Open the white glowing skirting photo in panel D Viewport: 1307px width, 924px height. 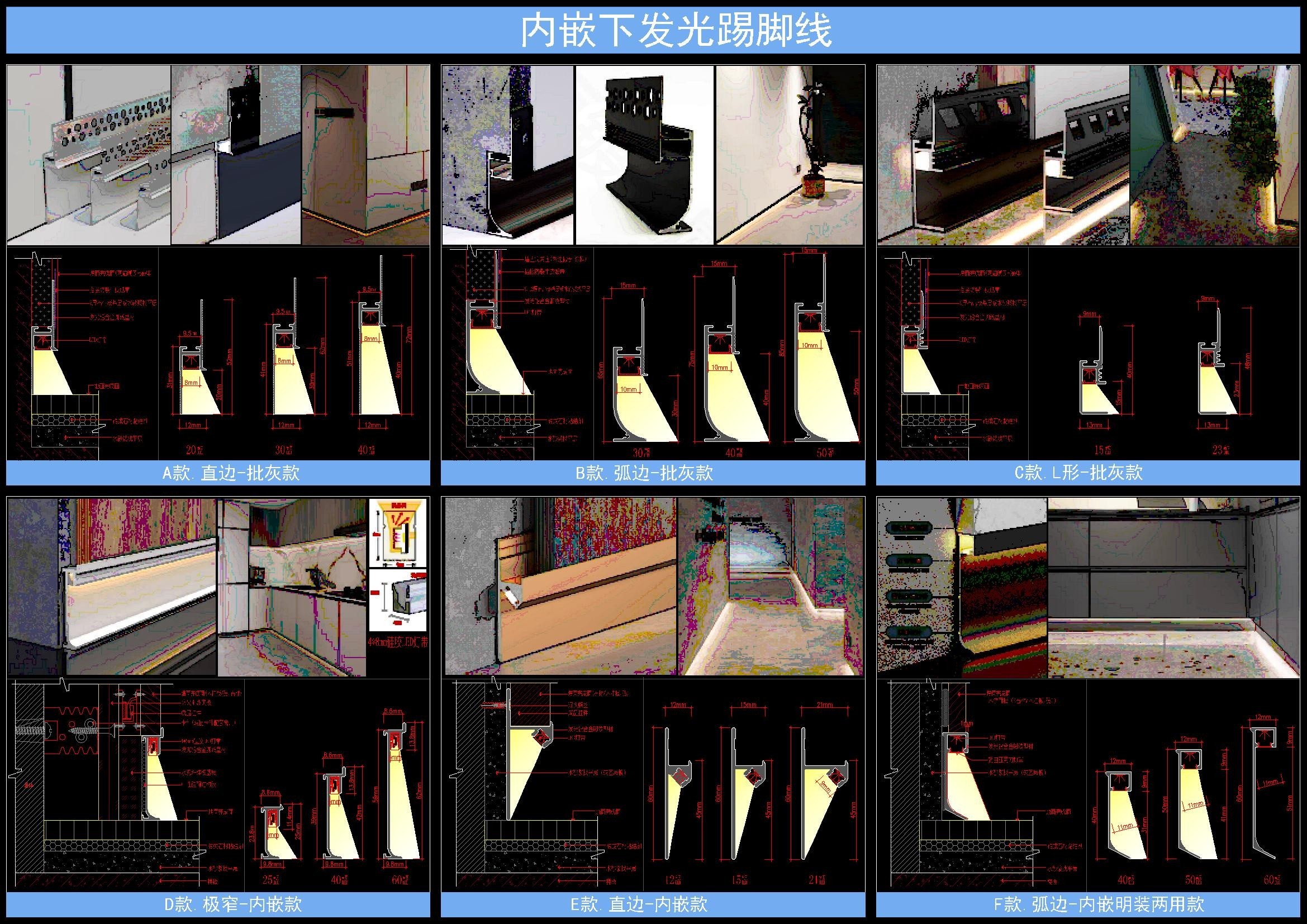pyautogui.click(x=112, y=587)
